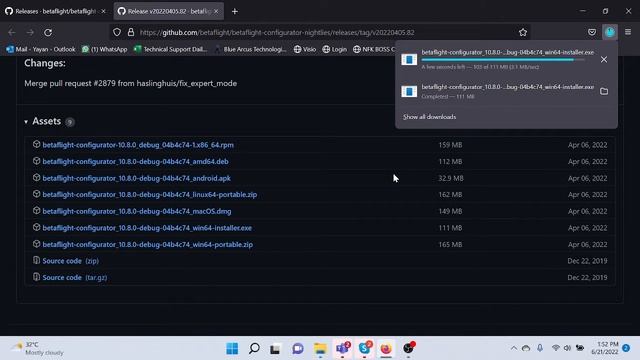Download the amd64.deb asset
640x360 pixels.
click(x=136, y=162)
